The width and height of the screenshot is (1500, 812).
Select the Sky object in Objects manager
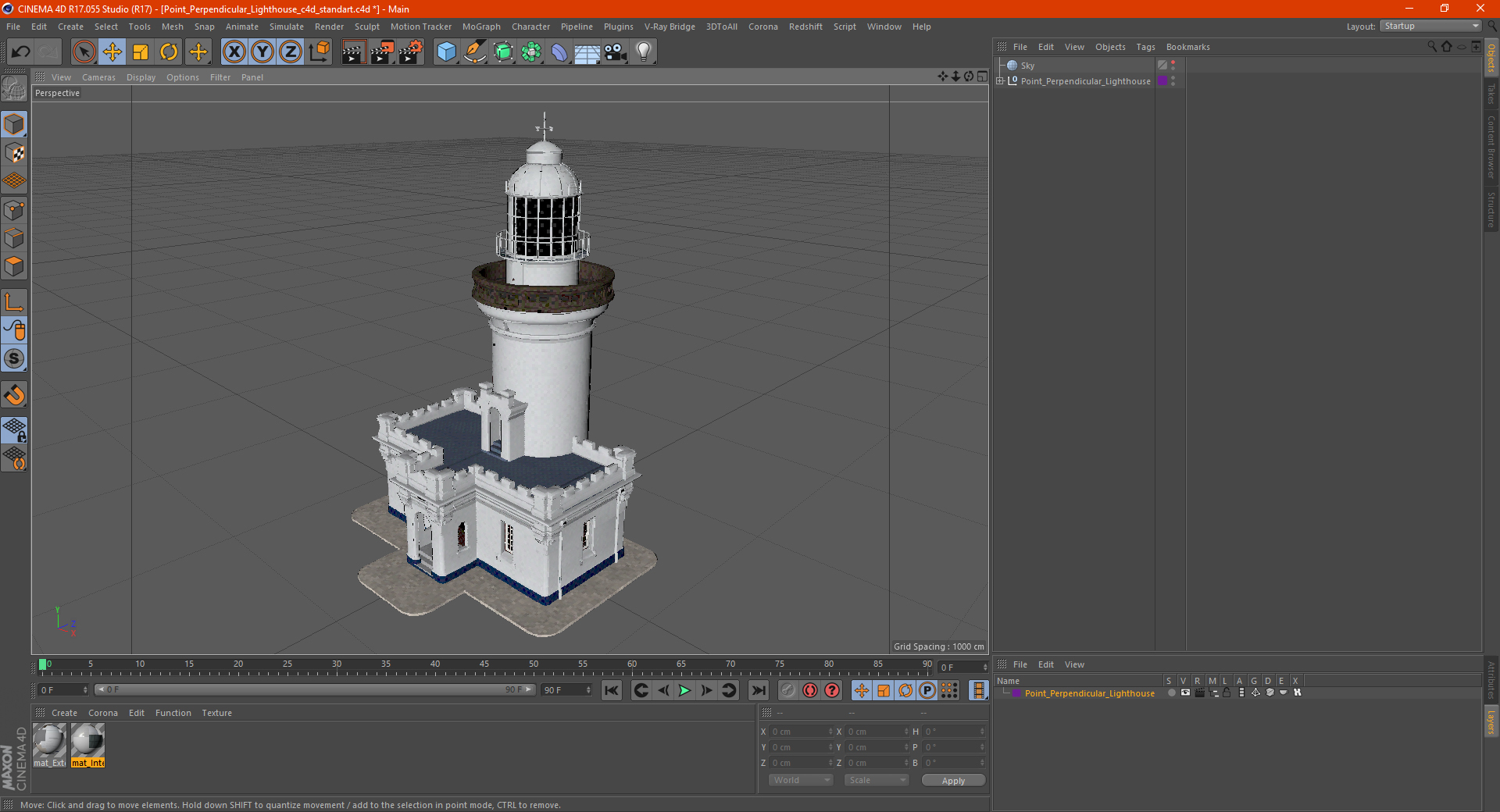(1027, 66)
